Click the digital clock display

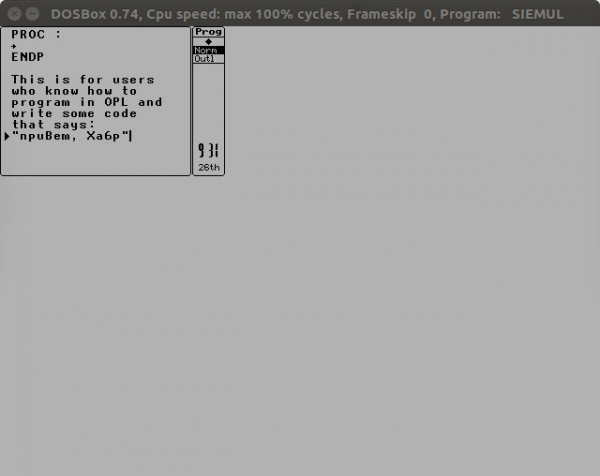pyautogui.click(x=209, y=150)
